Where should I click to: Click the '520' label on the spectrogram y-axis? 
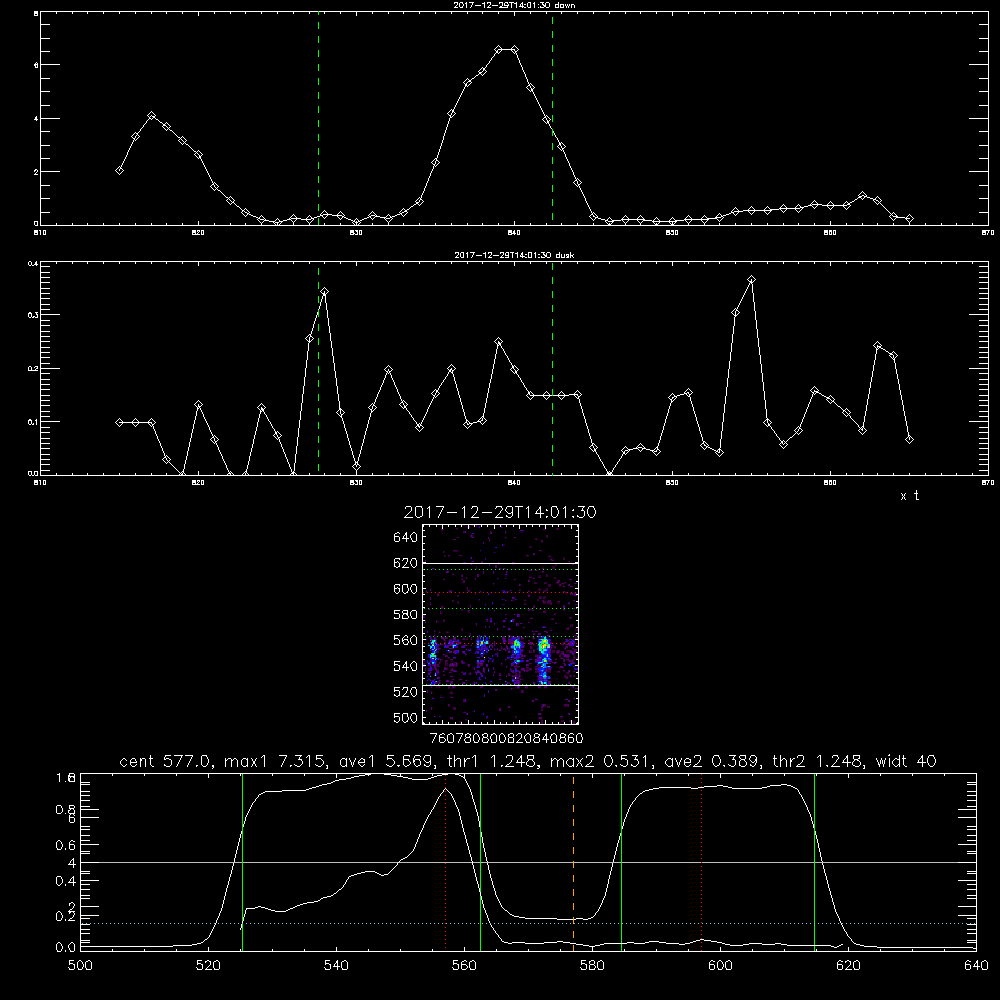[405, 692]
